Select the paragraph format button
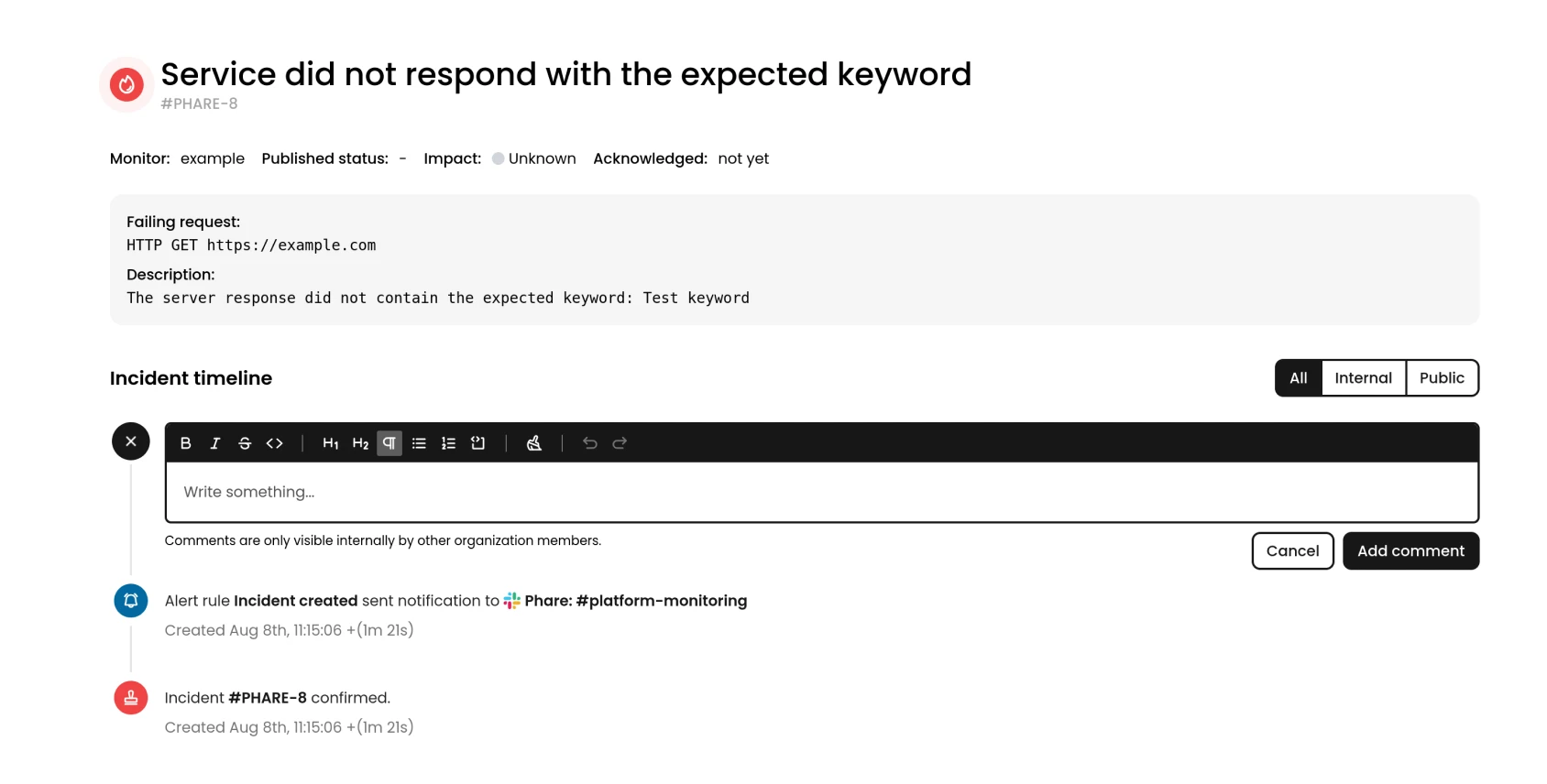This screenshot has height=784, width=1547. point(389,443)
